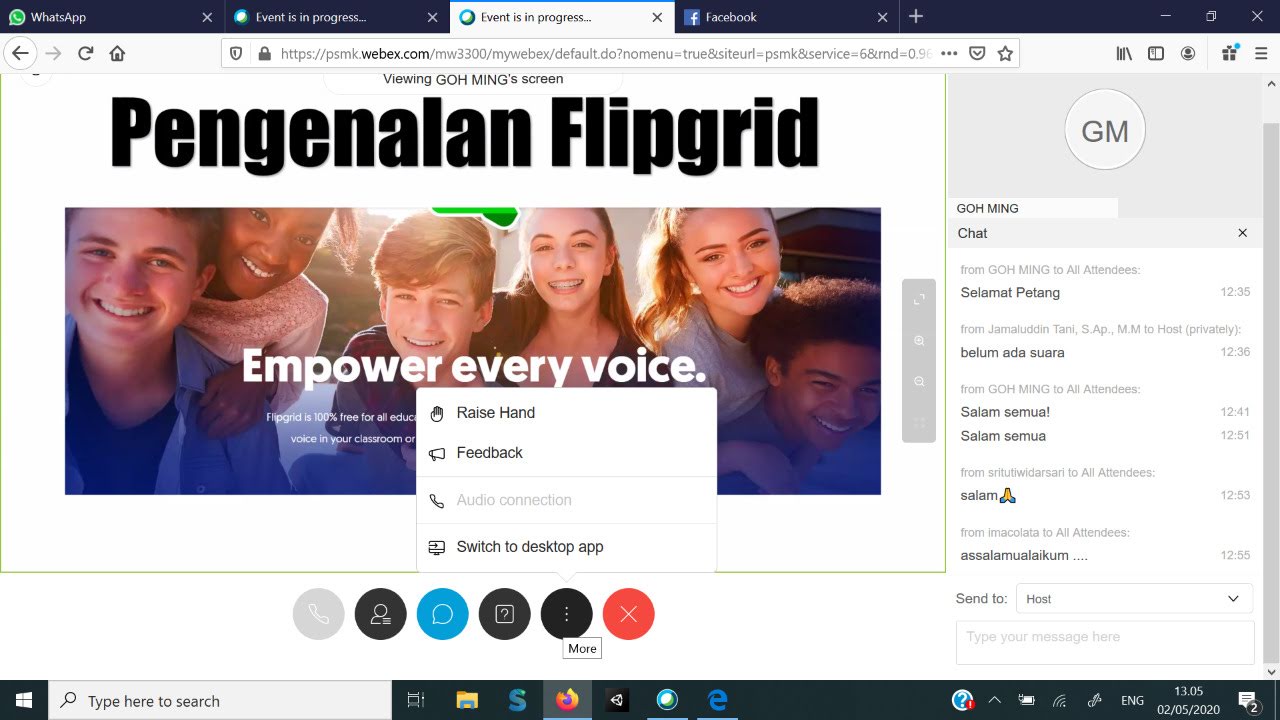This screenshot has width=1280, height=720.
Task: Click the webex URL address bar
Action: [x=606, y=54]
